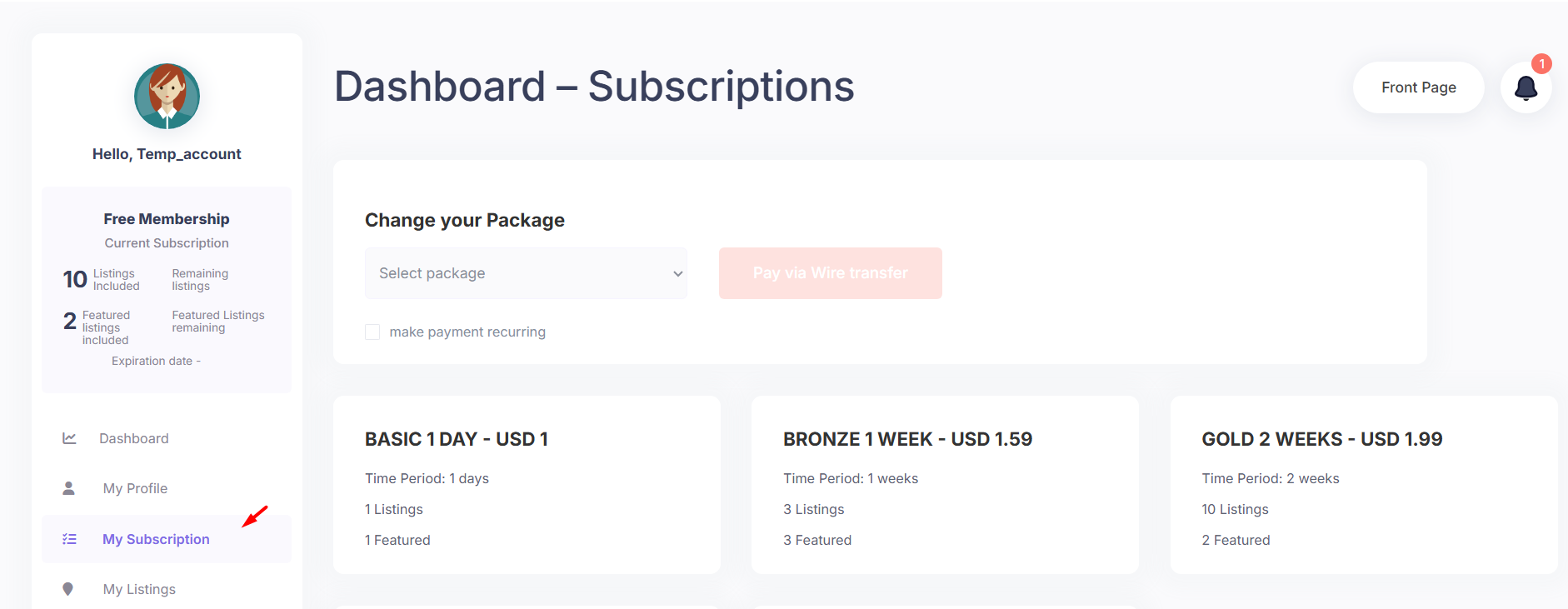Select My Subscription in sidebar menu

156,539
